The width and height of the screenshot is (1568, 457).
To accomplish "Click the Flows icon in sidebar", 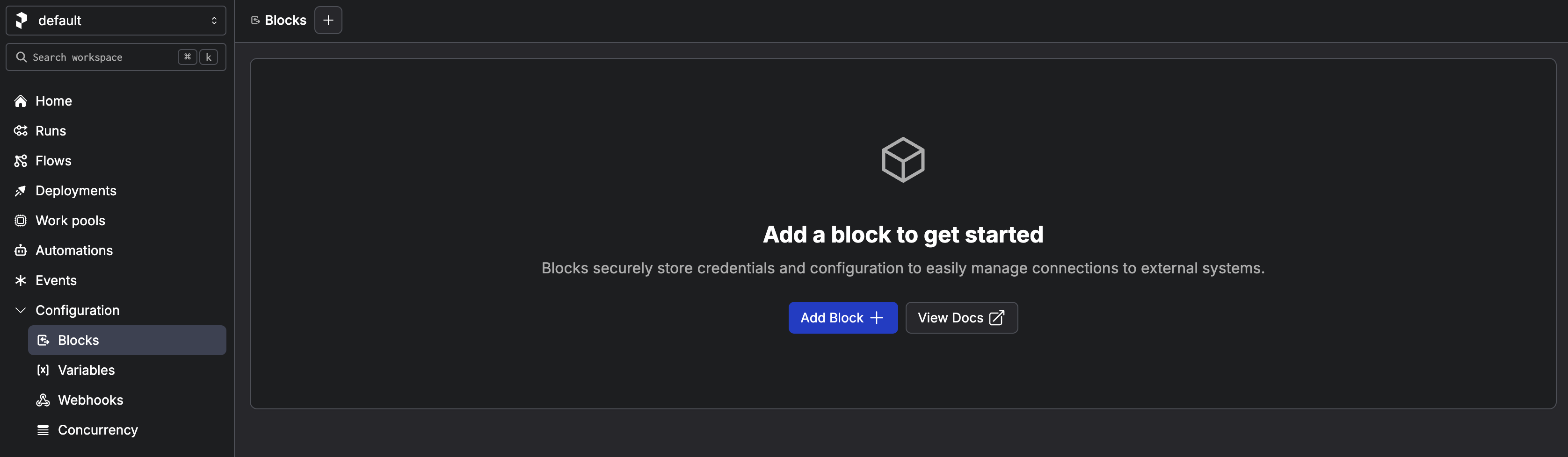I will click(x=21, y=160).
